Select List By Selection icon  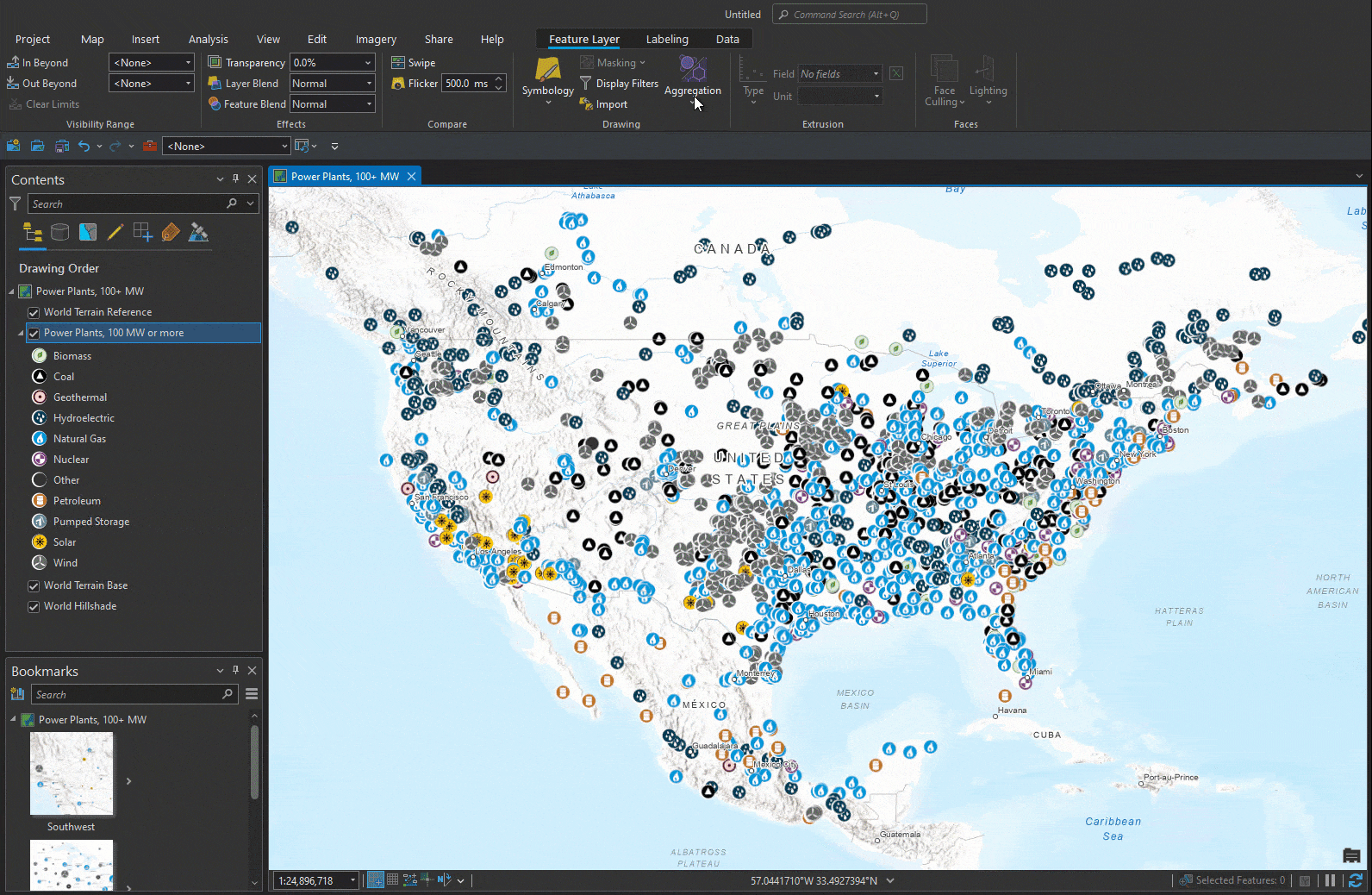(88, 232)
